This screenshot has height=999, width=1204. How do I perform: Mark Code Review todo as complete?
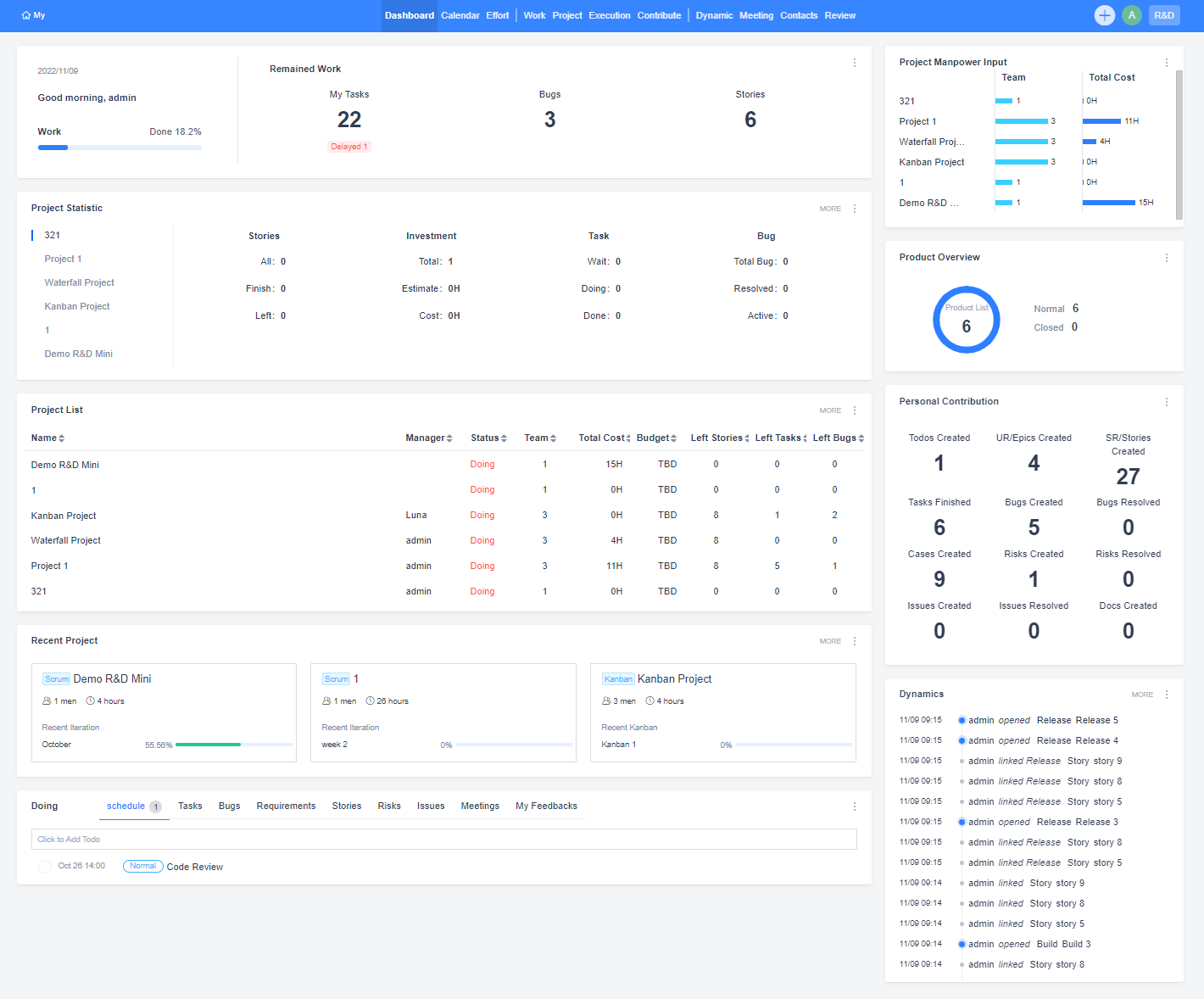point(45,867)
